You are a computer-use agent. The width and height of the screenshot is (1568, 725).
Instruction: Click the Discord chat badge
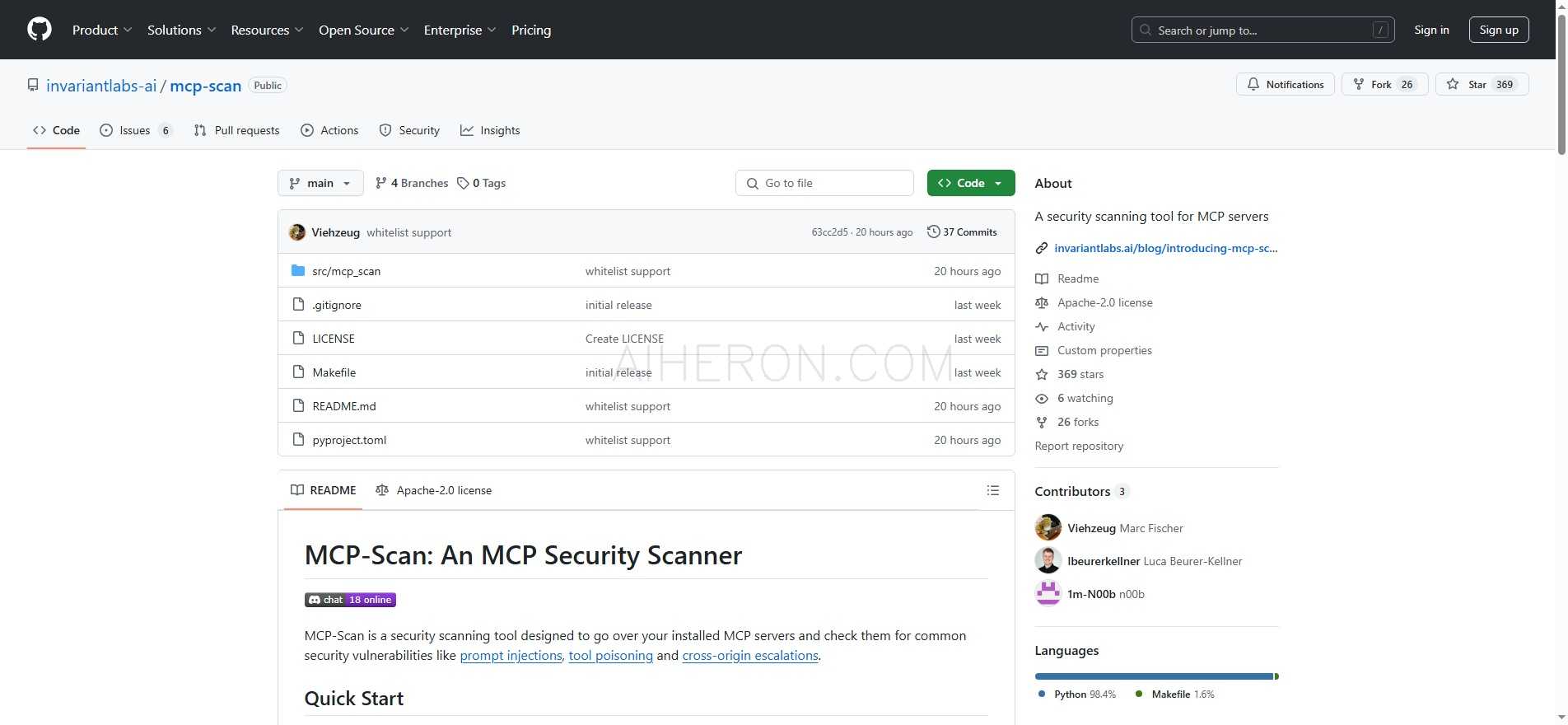tap(350, 600)
